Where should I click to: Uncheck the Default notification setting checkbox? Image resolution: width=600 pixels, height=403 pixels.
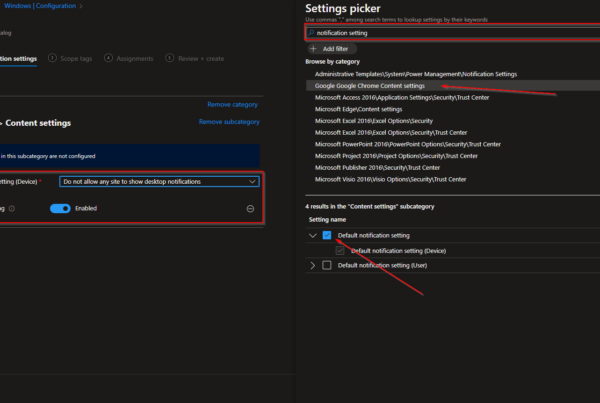coord(327,235)
